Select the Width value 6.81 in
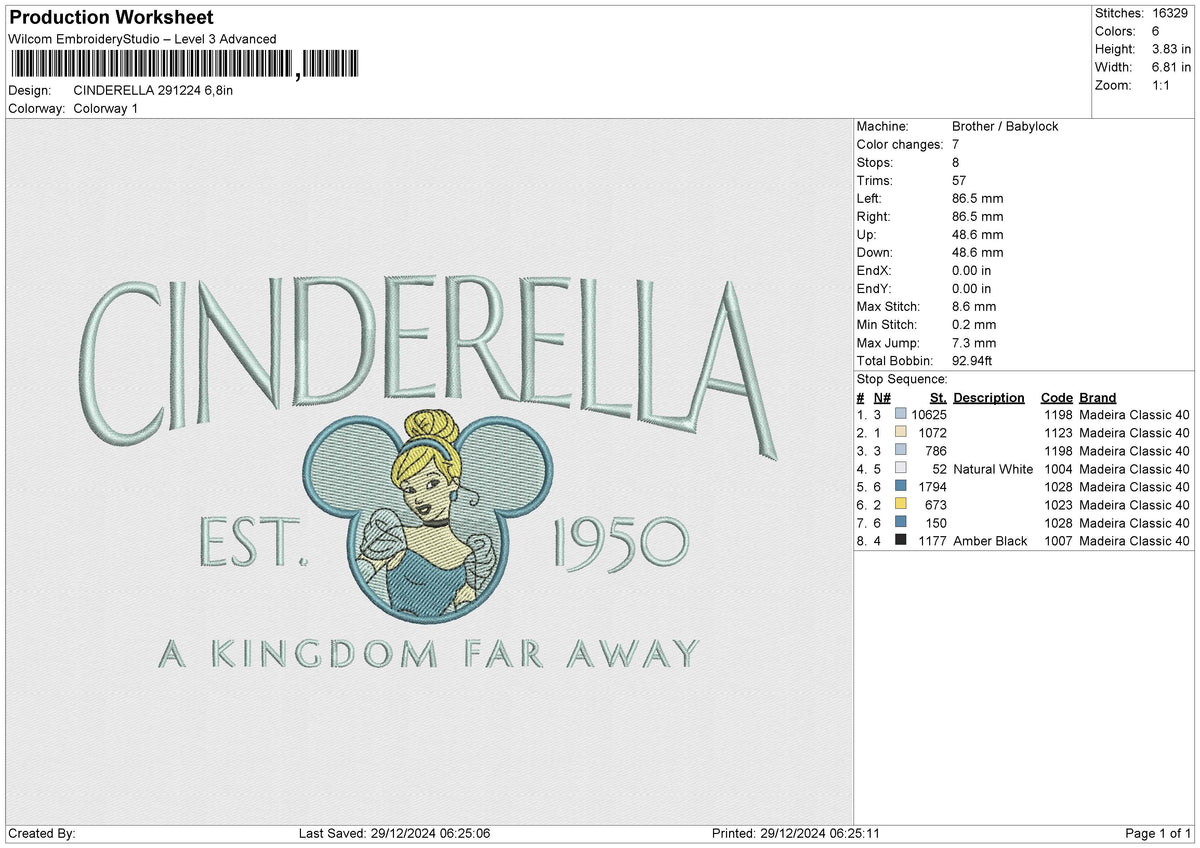The height and width of the screenshot is (848, 1200). click(x=1171, y=67)
